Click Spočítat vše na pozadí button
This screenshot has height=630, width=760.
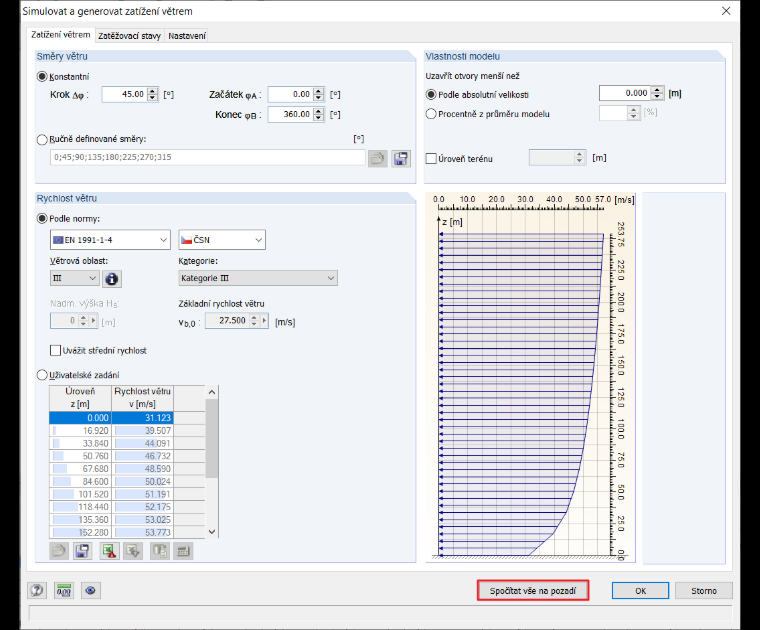click(533, 591)
